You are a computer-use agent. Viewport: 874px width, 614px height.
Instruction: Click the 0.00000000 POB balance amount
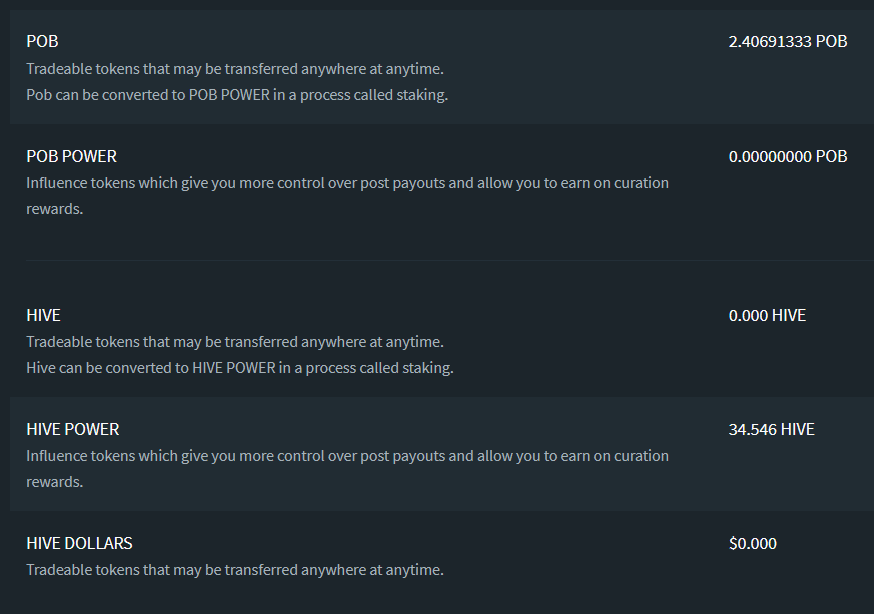pos(788,156)
